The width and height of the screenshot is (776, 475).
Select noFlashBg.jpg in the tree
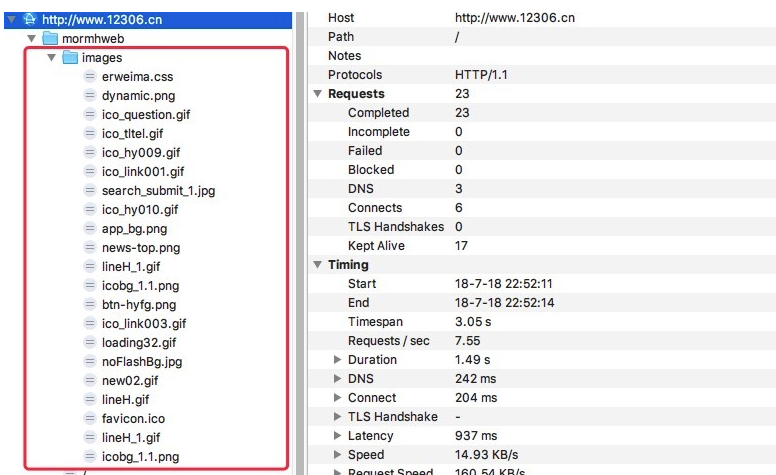[x=141, y=361]
